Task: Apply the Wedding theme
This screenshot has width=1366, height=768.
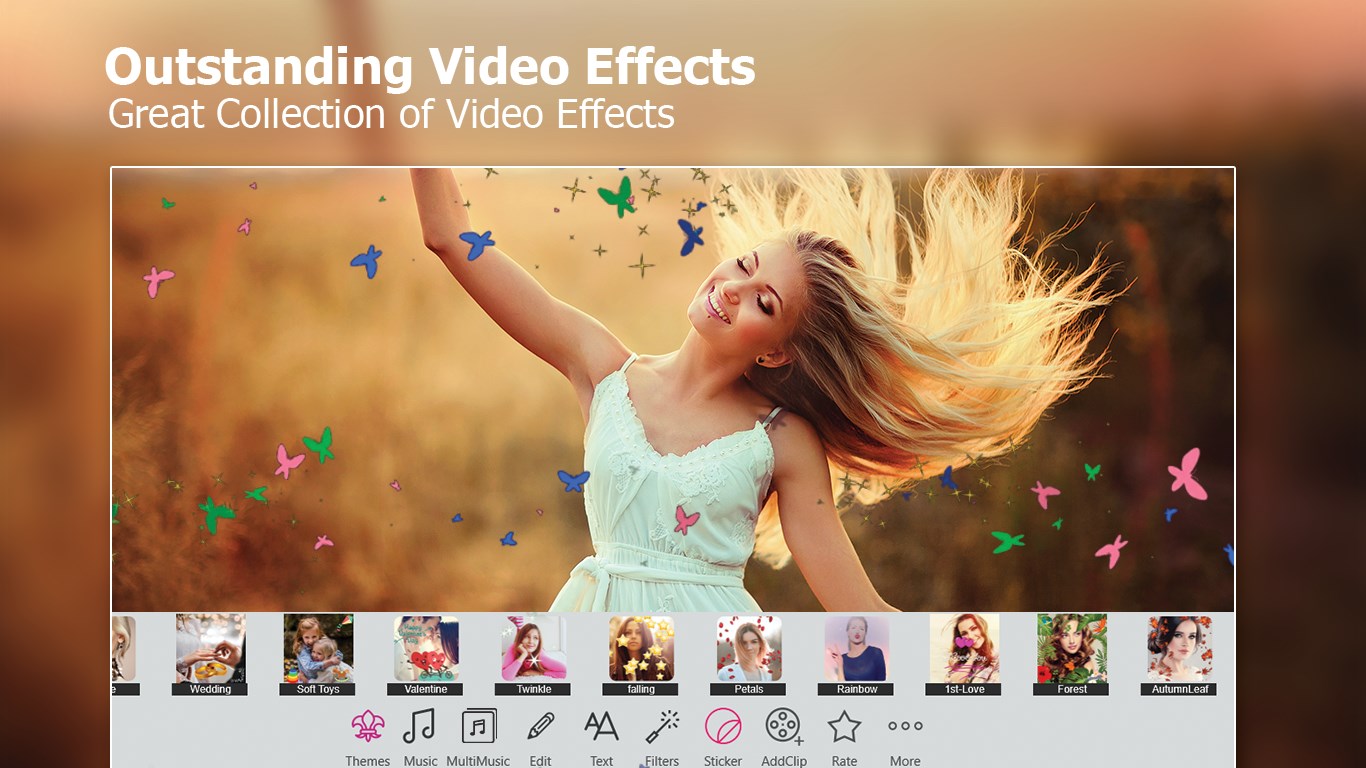Action: pos(210,650)
